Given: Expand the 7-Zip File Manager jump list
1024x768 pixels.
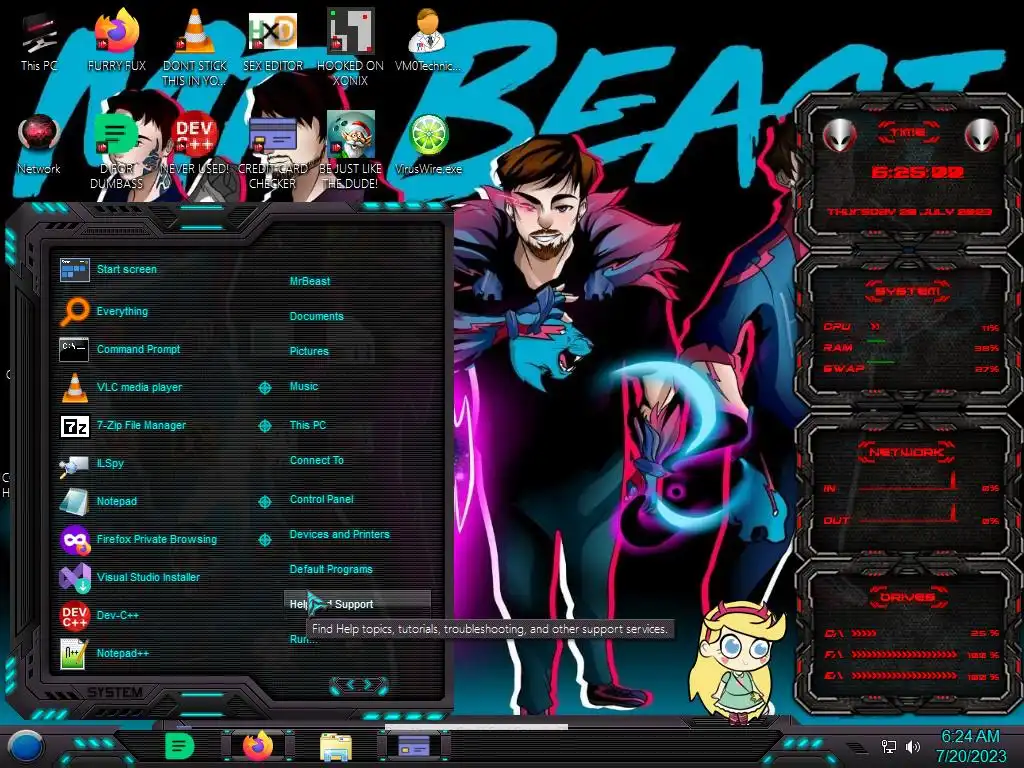Looking at the screenshot, I should point(264,426).
